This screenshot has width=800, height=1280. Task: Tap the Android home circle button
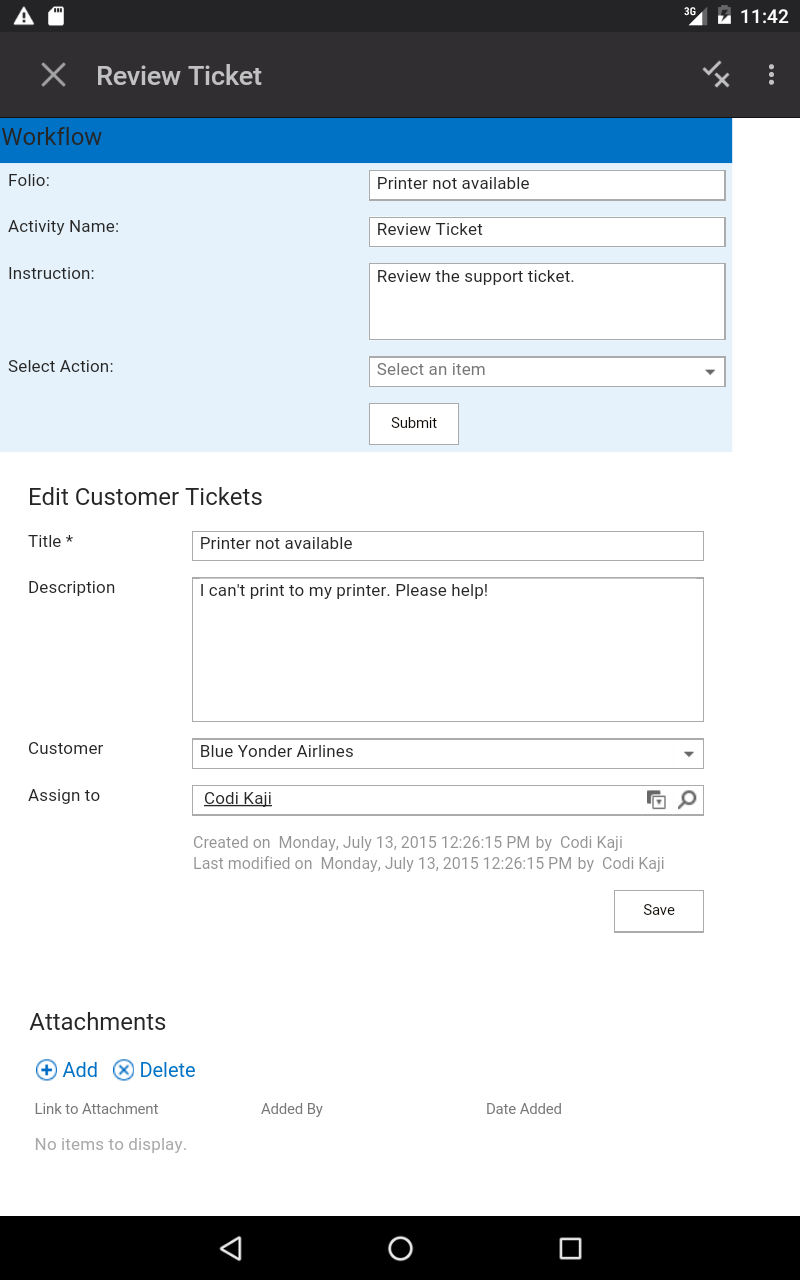tap(400, 1248)
